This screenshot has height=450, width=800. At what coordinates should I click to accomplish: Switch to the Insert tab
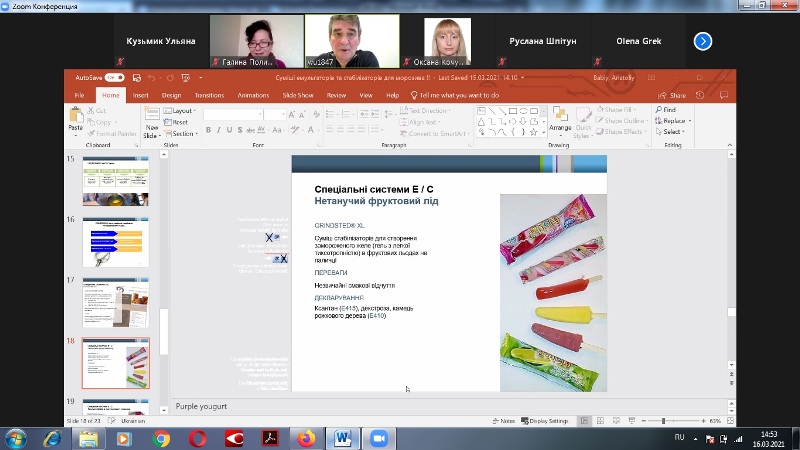click(140, 95)
